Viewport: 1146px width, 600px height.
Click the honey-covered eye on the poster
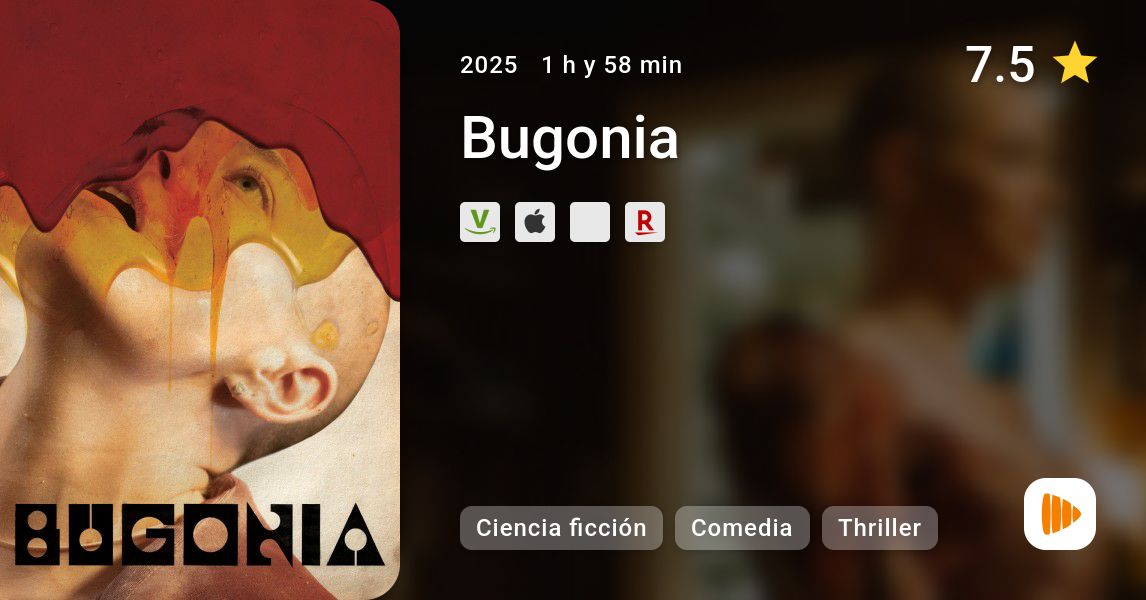click(x=246, y=181)
